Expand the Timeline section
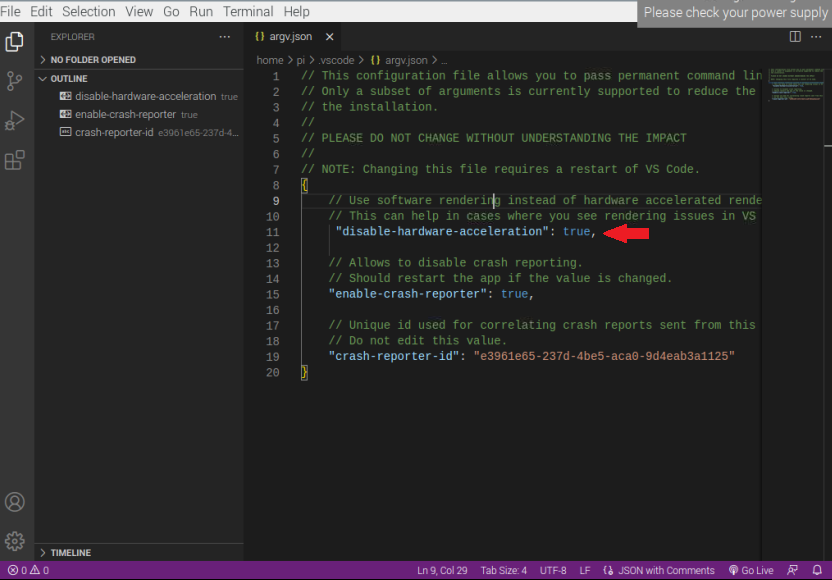This screenshot has width=832, height=580. [x=70, y=552]
